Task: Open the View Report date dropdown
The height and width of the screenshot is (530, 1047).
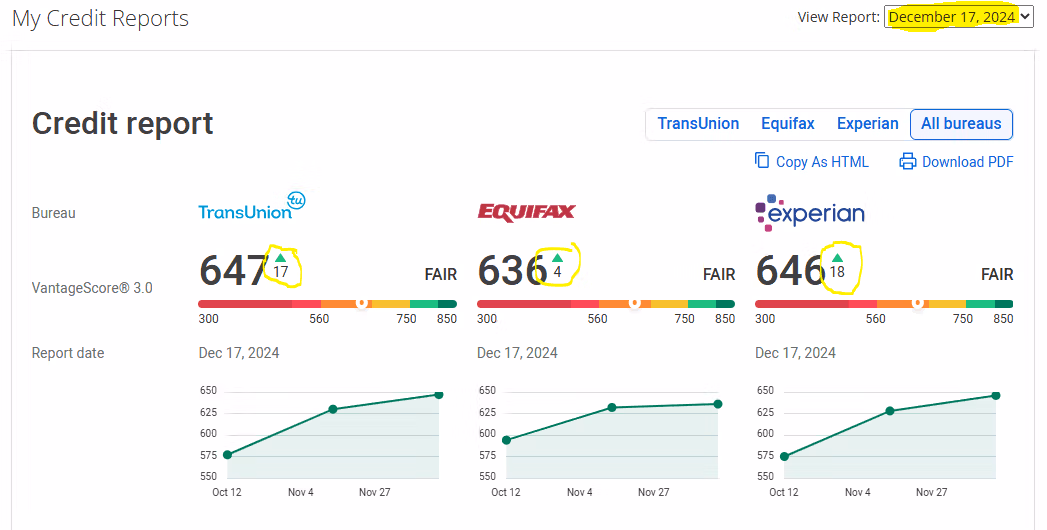Action: (x=958, y=17)
